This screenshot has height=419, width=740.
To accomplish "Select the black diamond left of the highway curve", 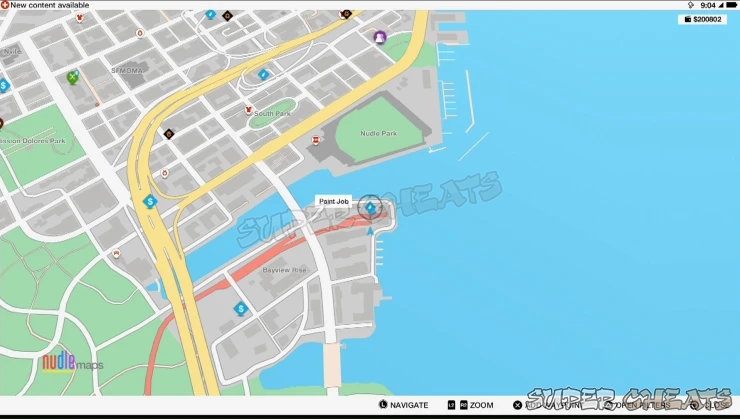I will 168,134.
